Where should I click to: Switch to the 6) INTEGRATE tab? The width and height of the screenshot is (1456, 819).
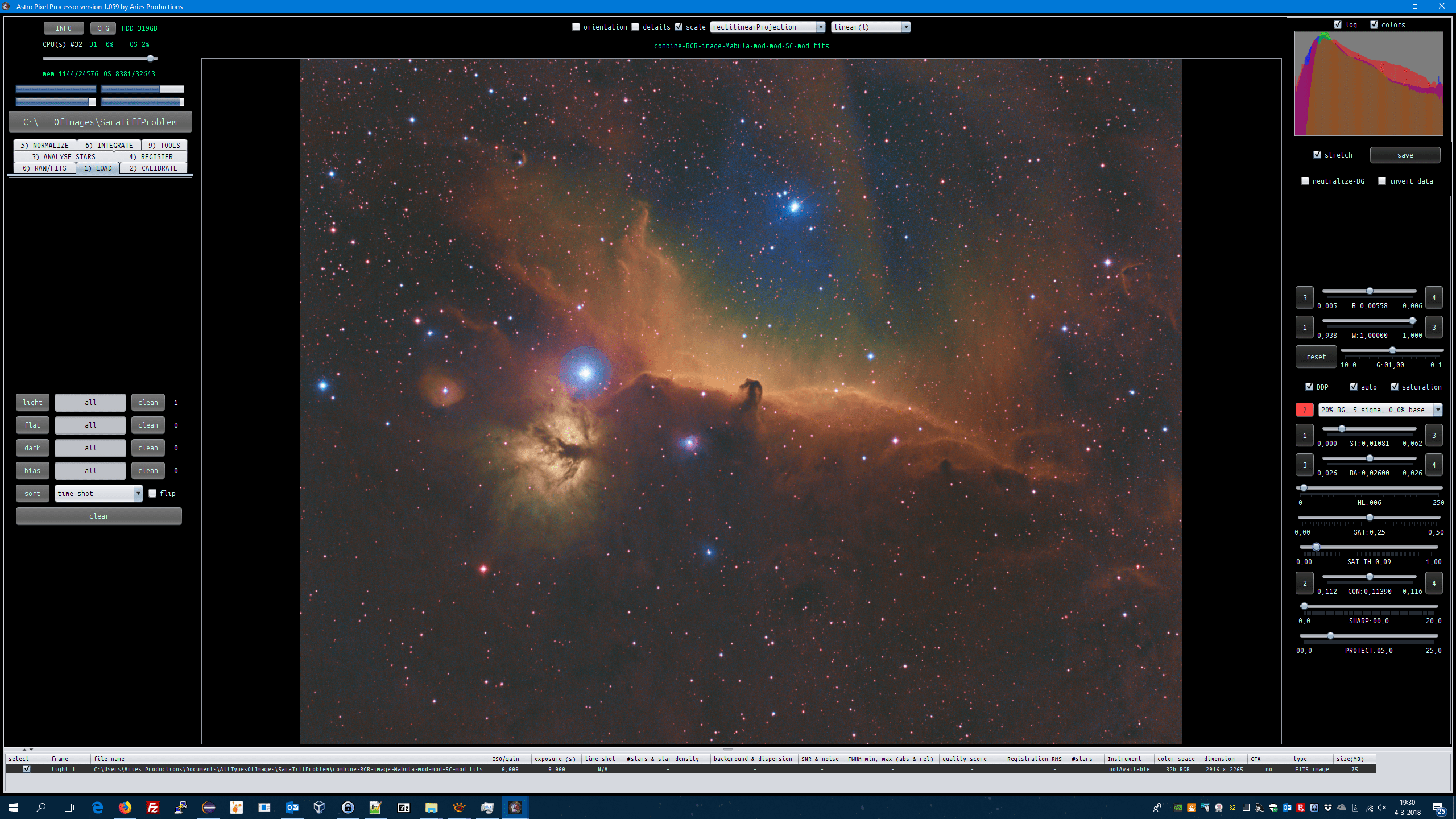(x=109, y=145)
